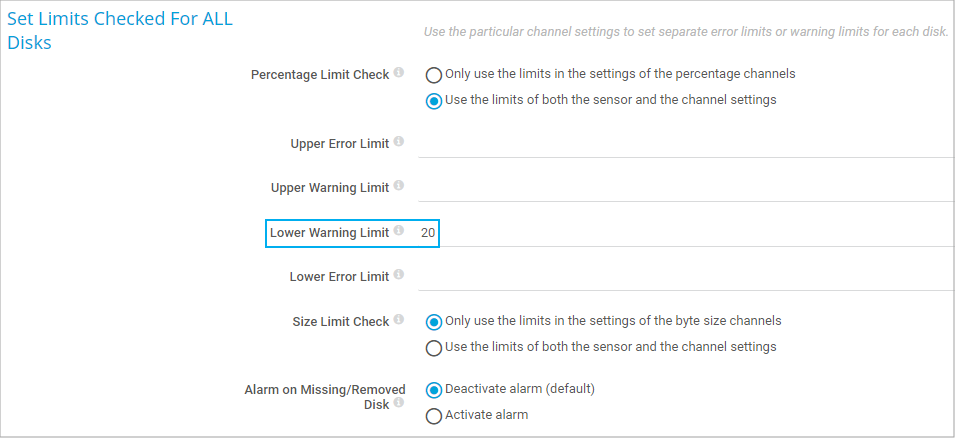The width and height of the screenshot is (955, 438).
Task: Click the Upper Error Limit input field
Action: 685,144
